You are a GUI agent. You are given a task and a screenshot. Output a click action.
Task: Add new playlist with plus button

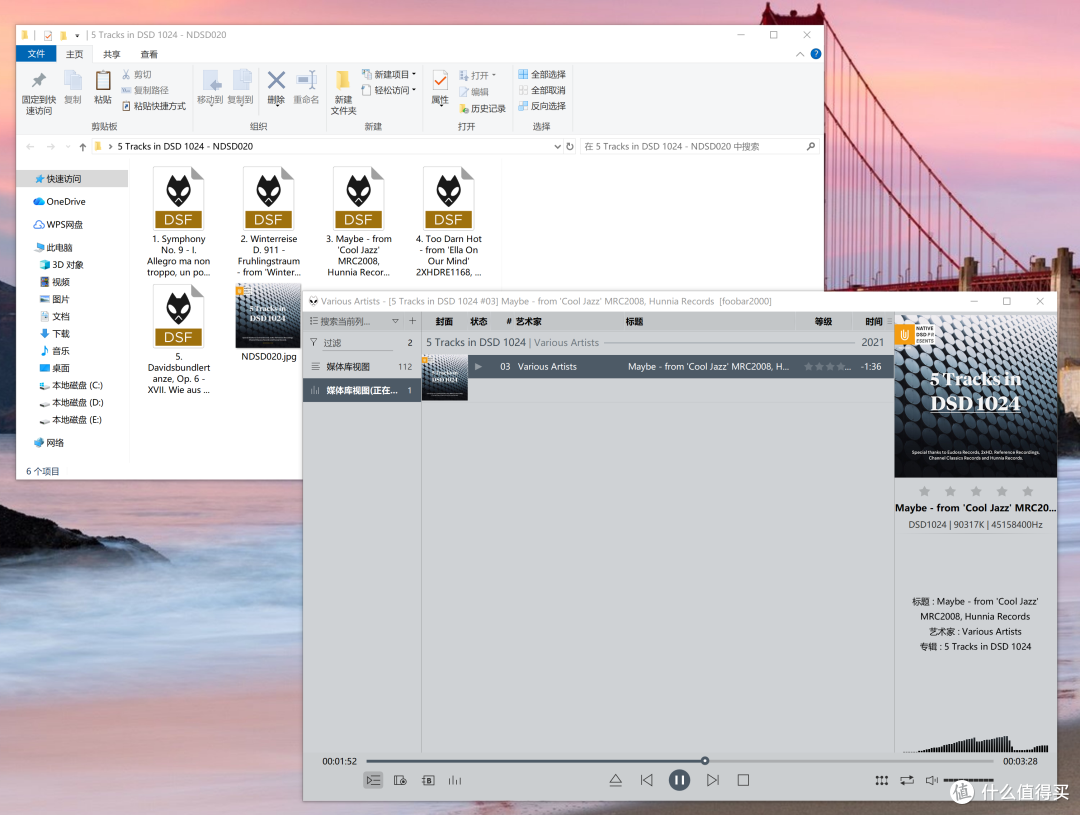413,321
